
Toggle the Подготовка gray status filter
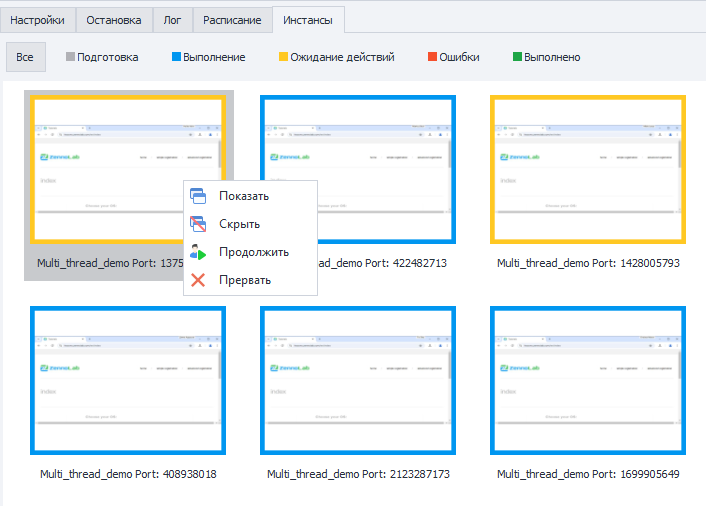tap(102, 57)
